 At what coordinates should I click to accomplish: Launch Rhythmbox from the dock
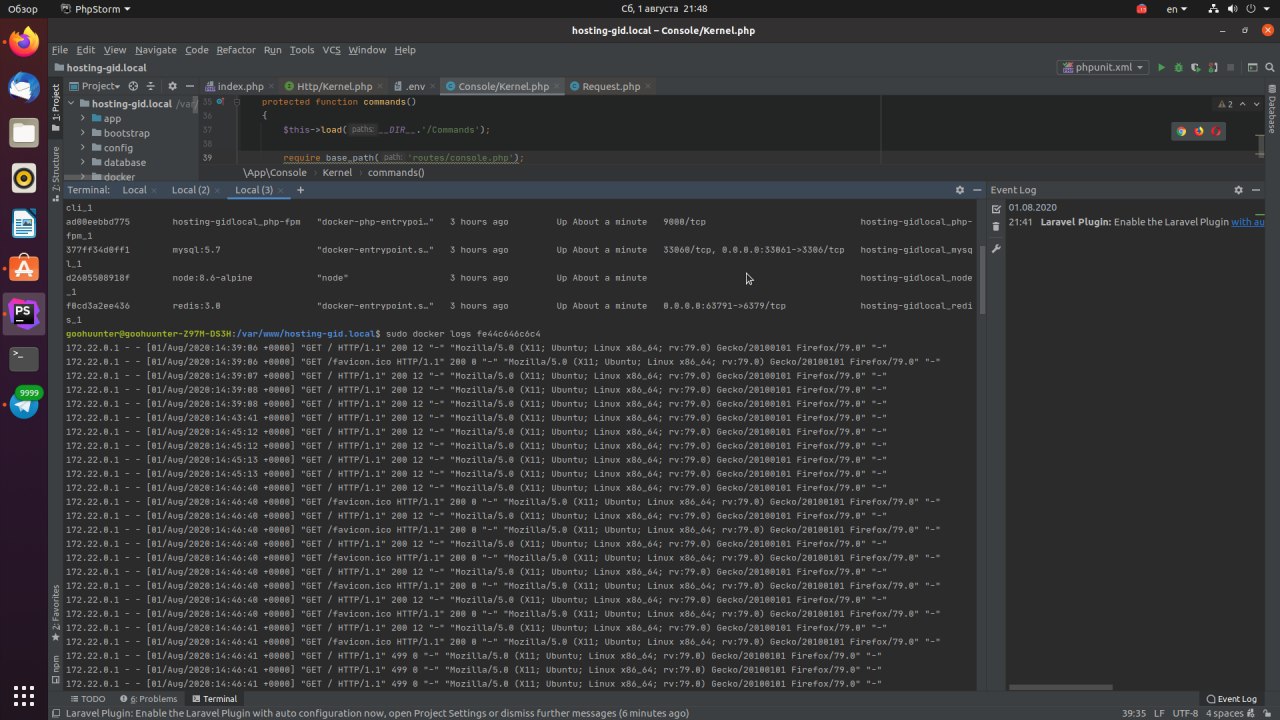pyautogui.click(x=24, y=178)
